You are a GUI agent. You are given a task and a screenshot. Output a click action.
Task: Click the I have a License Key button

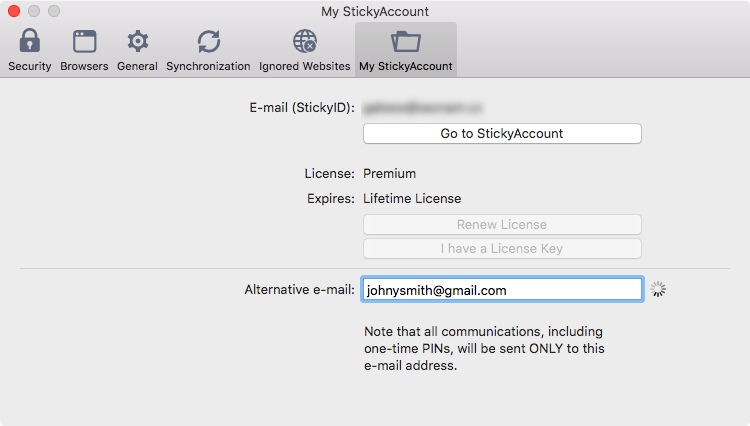tap(502, 249)
